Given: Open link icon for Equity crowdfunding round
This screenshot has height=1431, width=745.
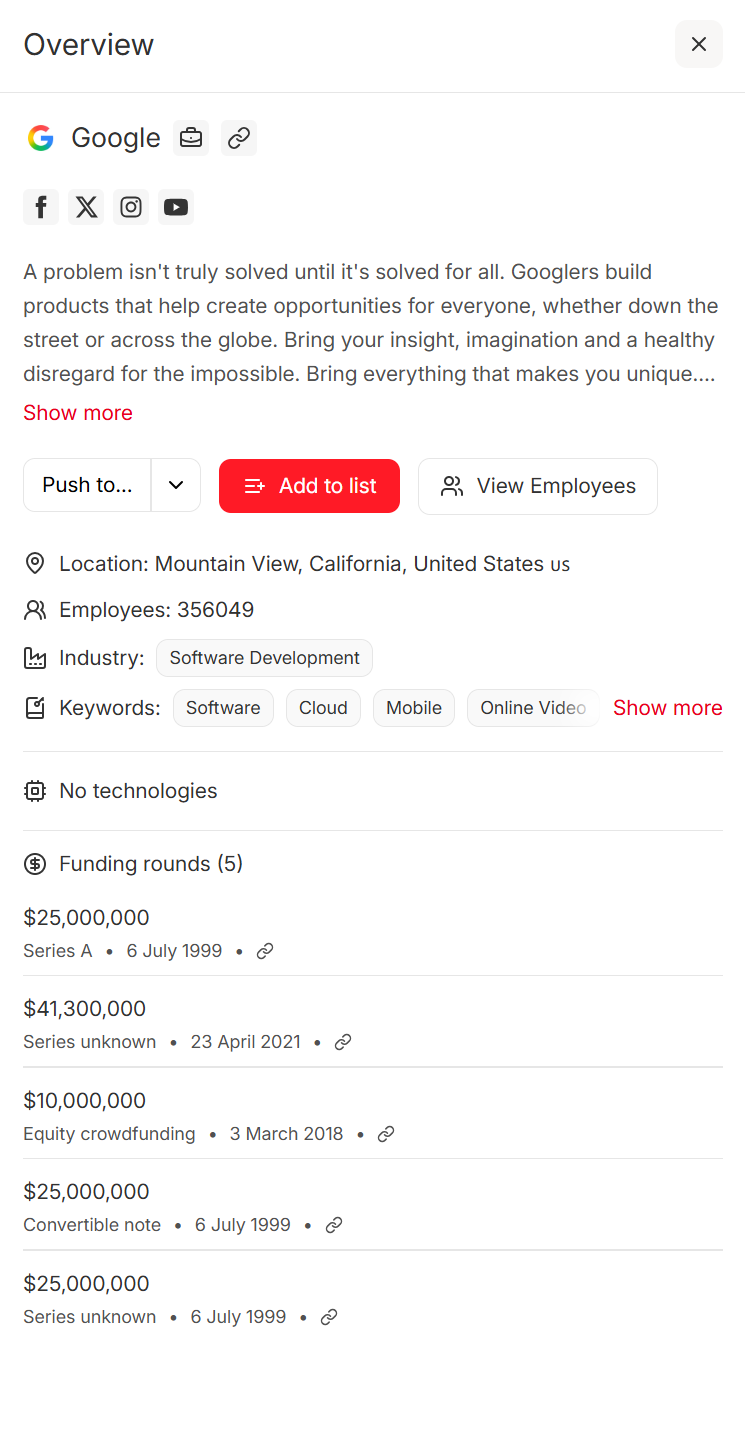Looking at the screenshot, I should (386, 1134).
